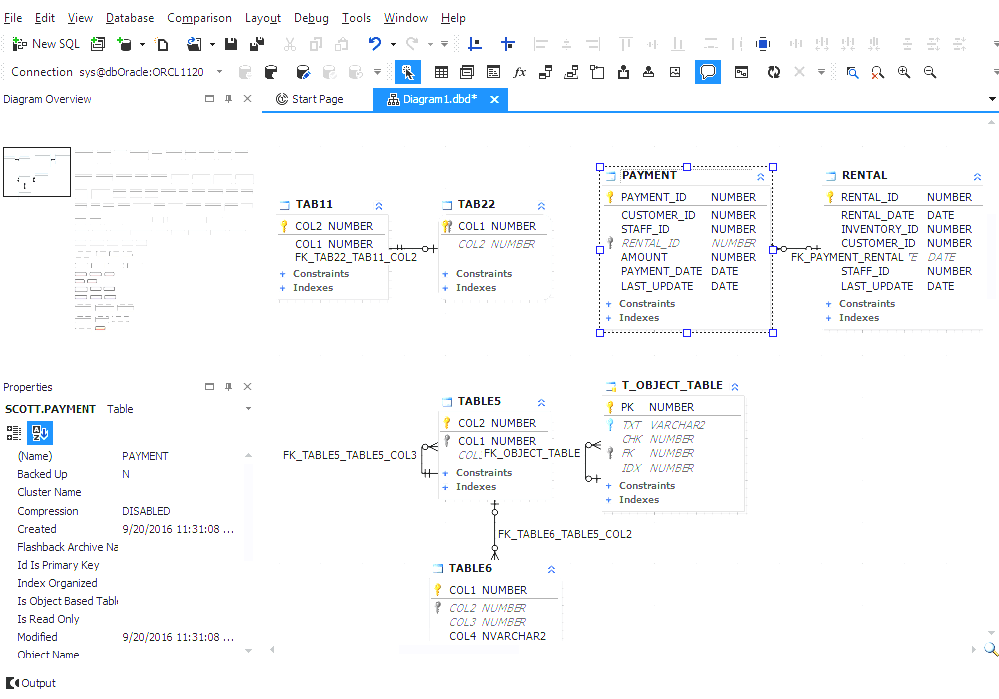Click the Output button at the bottom

point(31,683)
